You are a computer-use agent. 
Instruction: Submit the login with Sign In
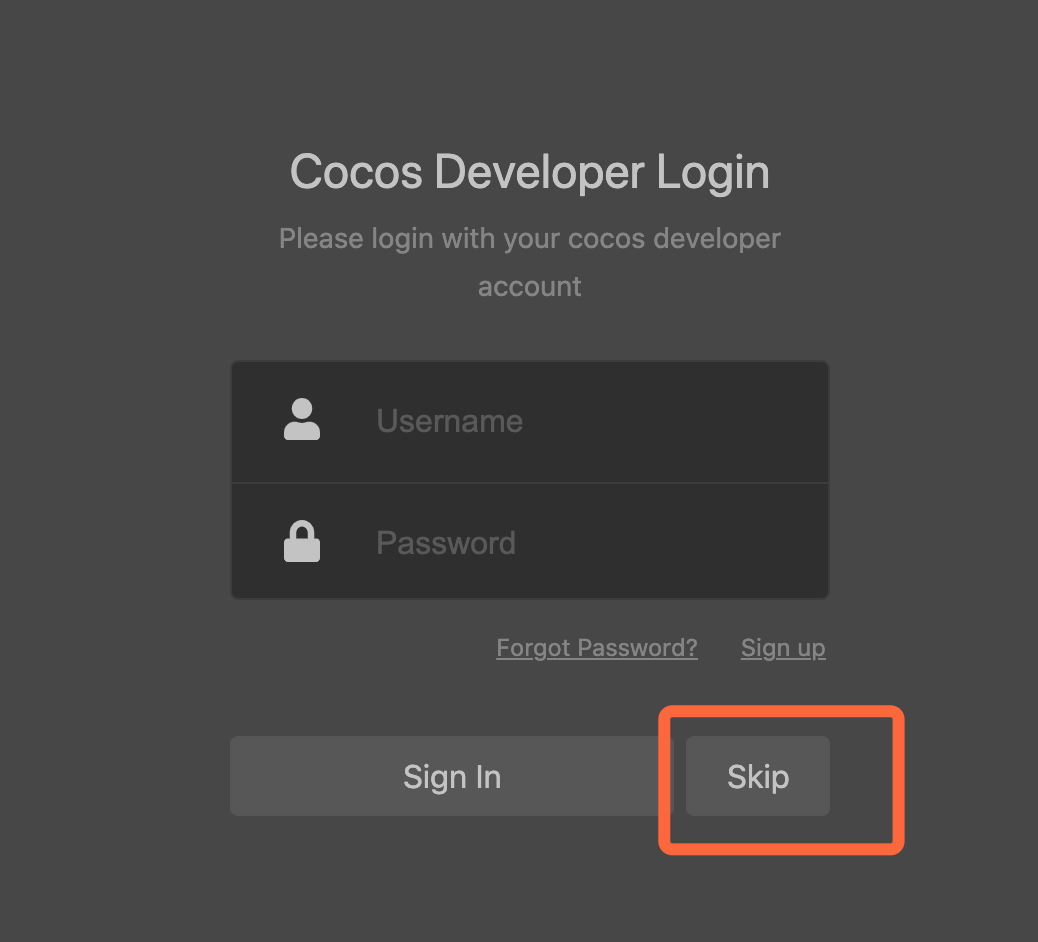pos(452,777)
